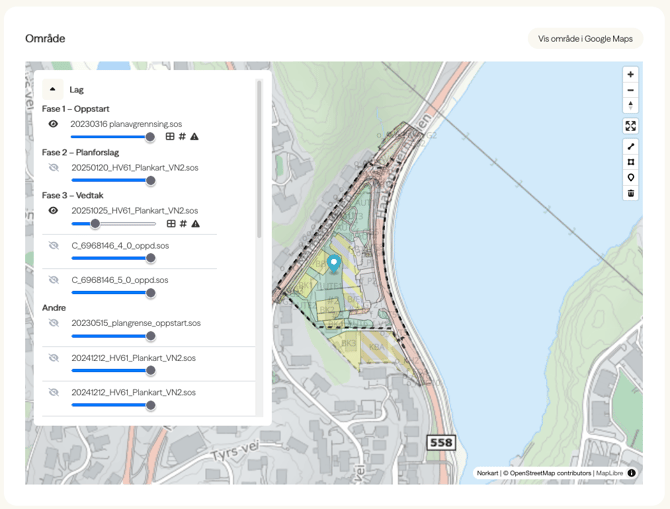Show the Fase 2 Planforslag layer
The height and width of the screenshot is (509, 670).
point(53,168)
